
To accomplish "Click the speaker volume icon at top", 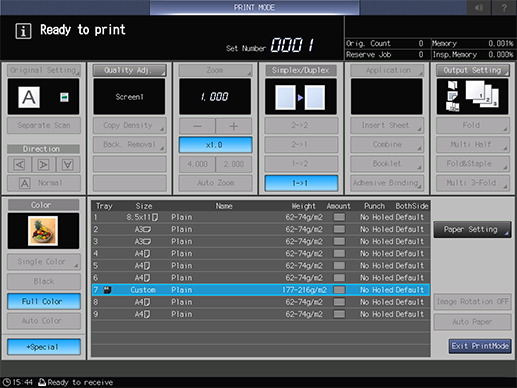I will click(479, 7).
